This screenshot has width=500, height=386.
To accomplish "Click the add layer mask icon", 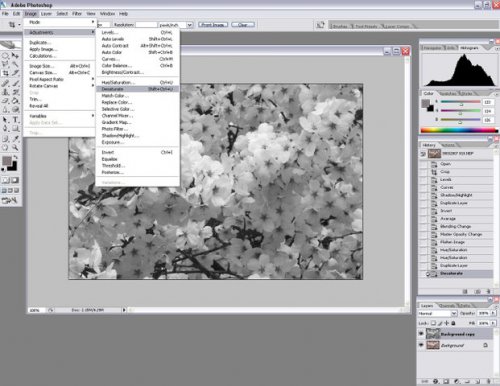I will pos(446,381).
